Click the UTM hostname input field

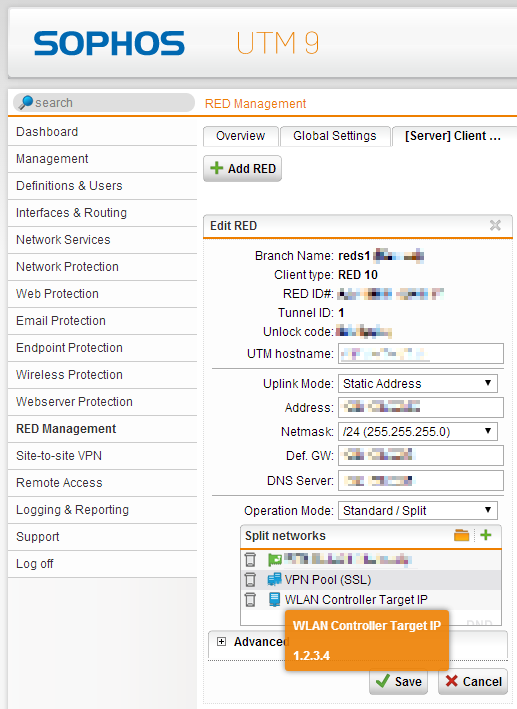point(421,353)
